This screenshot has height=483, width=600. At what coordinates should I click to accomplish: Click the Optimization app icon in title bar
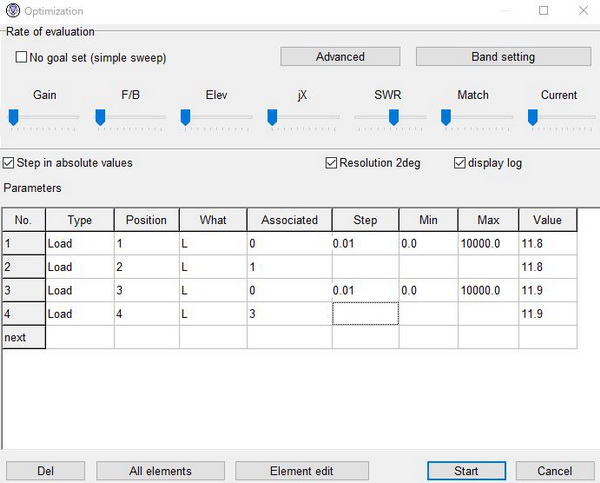[x=12, y=11]
